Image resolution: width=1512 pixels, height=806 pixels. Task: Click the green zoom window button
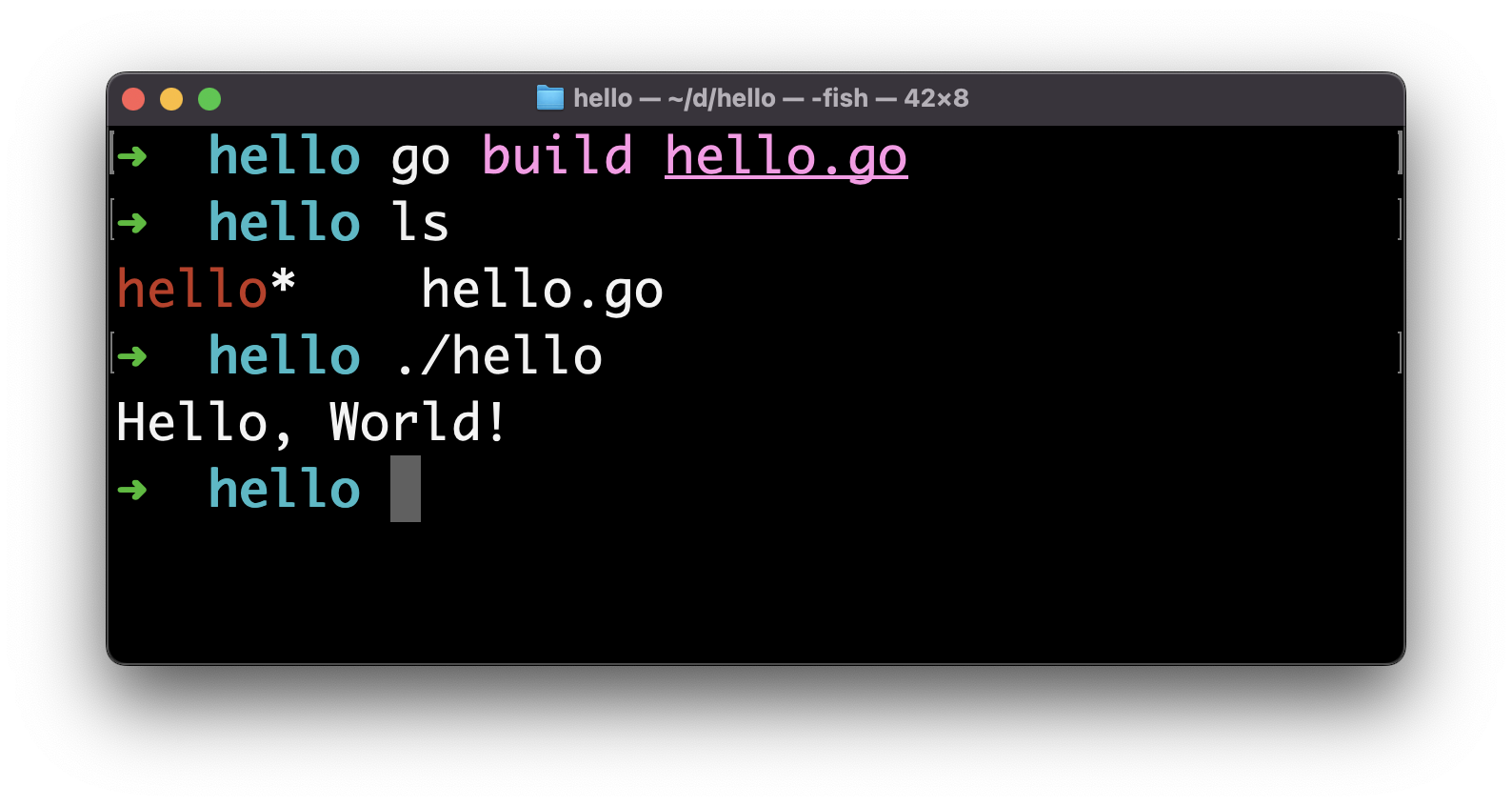click(x=209, y=99)
